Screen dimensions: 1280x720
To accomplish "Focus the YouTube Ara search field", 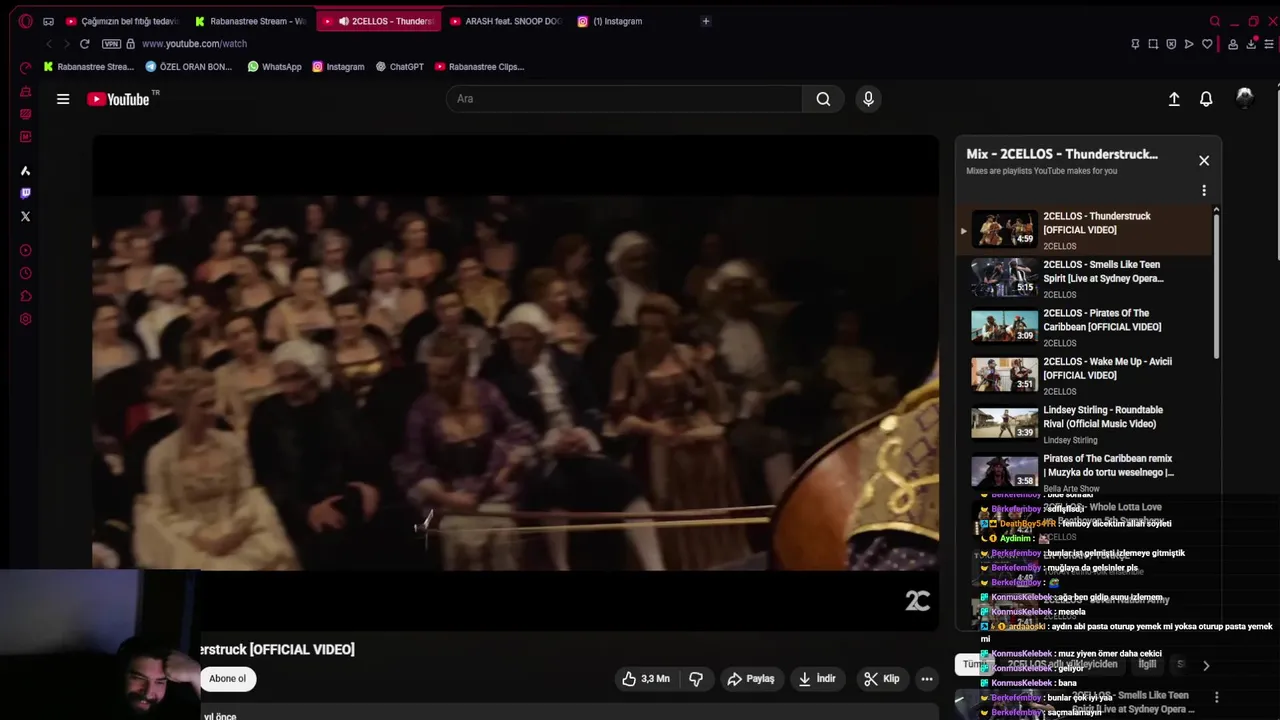I will pyautogui.click(x=624, y=99).
